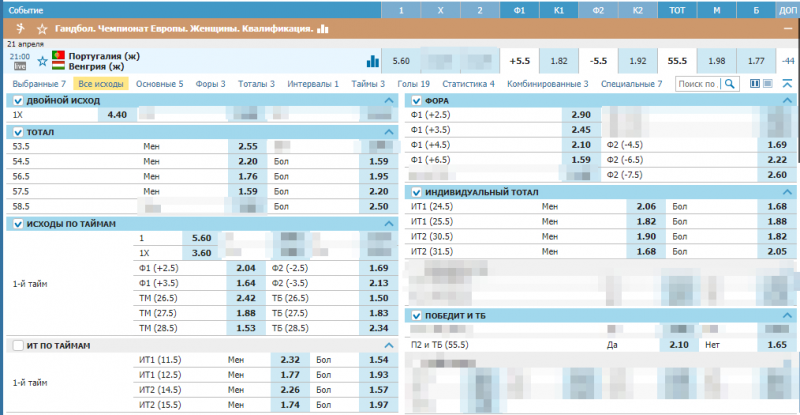Uncheck the Двойной исход market checkbox
This screenshot has height=415, width=800.
pyautogui.click(x=17, y=101)
